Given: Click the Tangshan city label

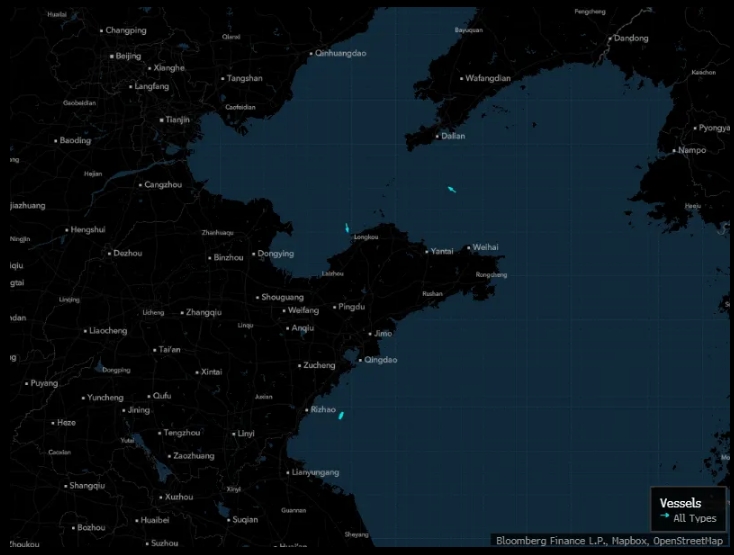Looking at the screenshot, I should [245, 78].
